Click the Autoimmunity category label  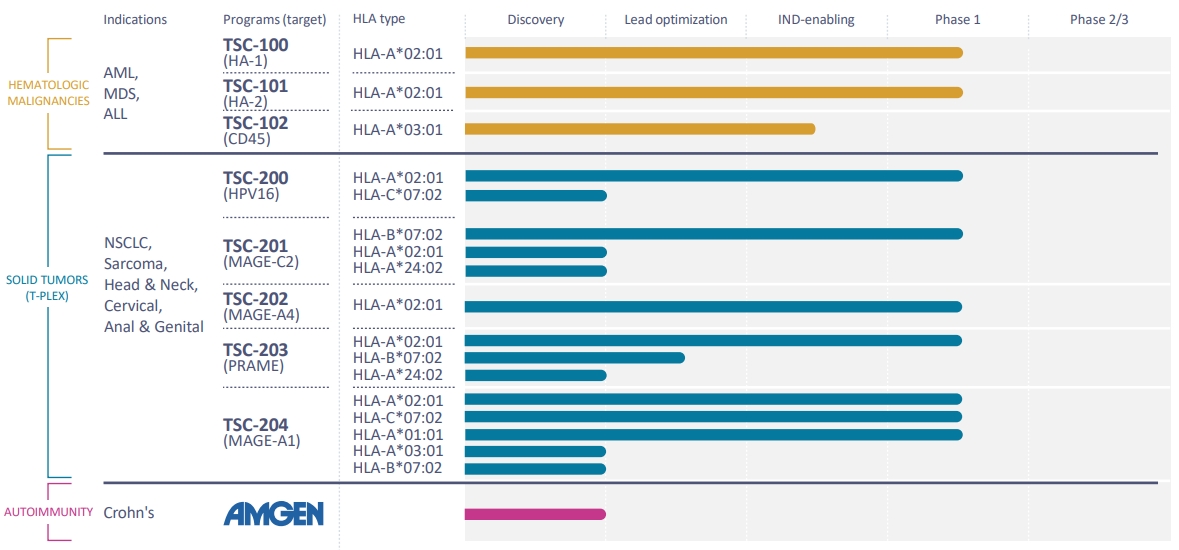coord(46,512)
